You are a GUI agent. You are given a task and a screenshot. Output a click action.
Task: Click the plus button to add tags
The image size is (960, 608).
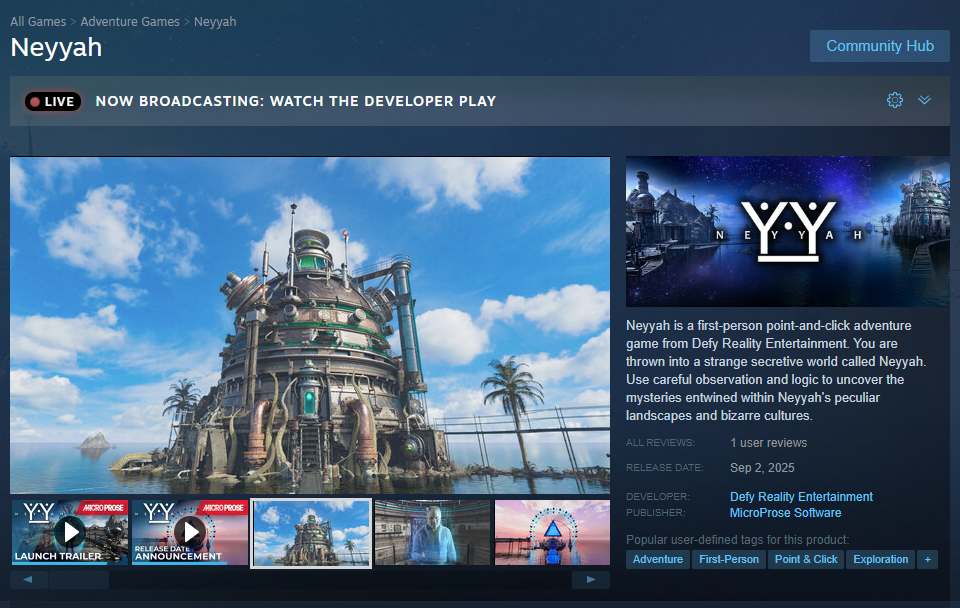(928, 559)
